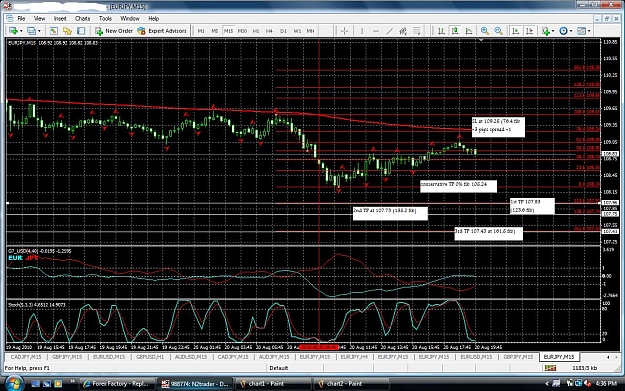Image resolution: width=625 pixels, height=391 pixels.
Task: Switch chart to H1 timeframe
Action: click(x=256, y=31)
